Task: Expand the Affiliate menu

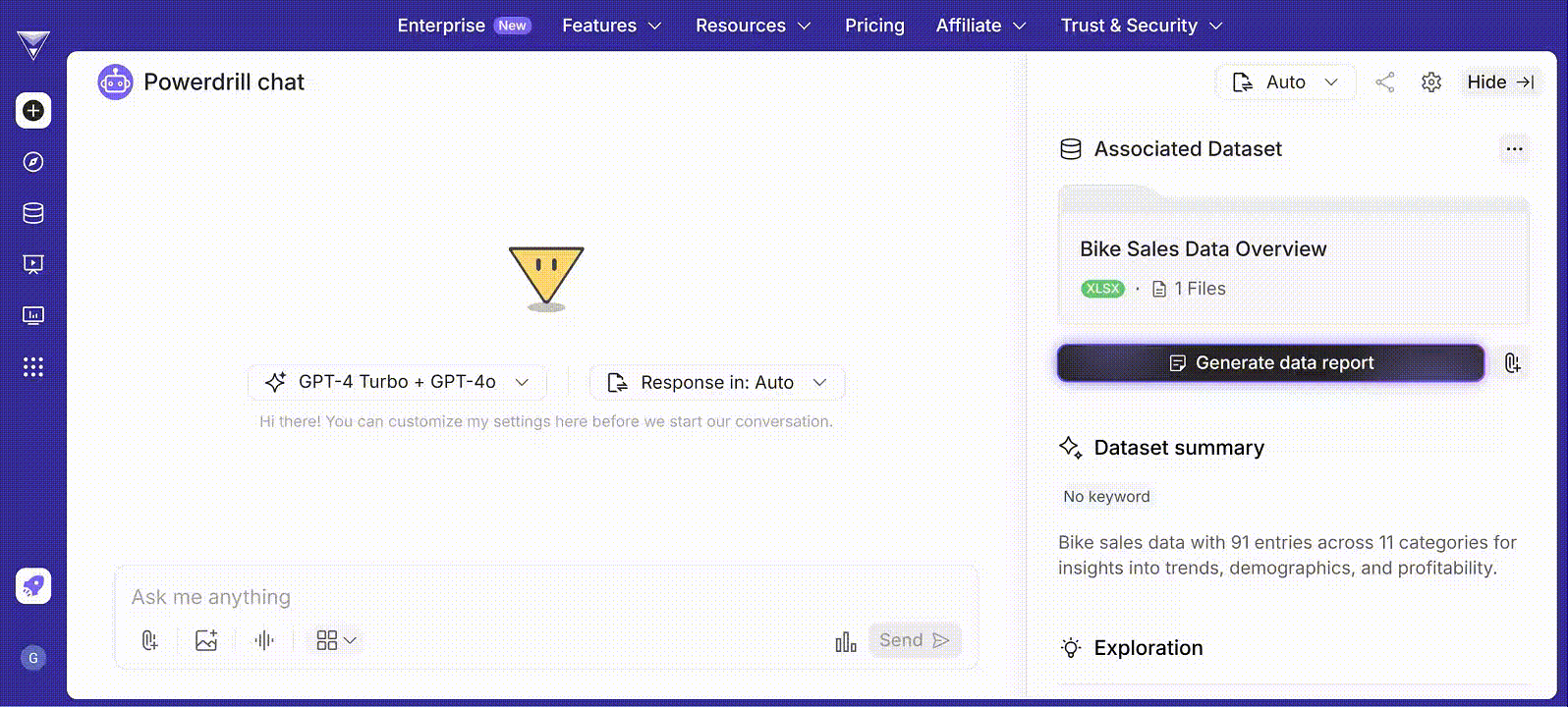Action: 981,26
